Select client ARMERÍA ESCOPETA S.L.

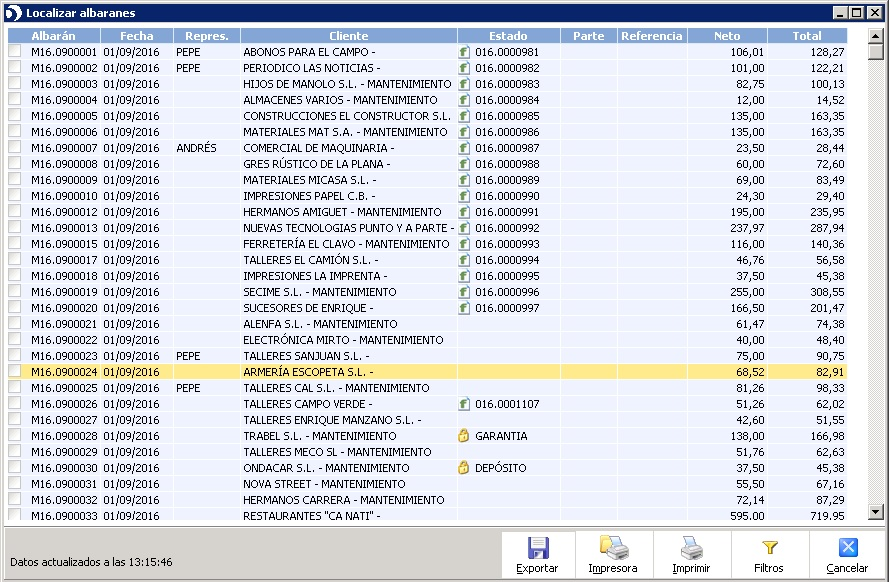click(x=308, y=372)
